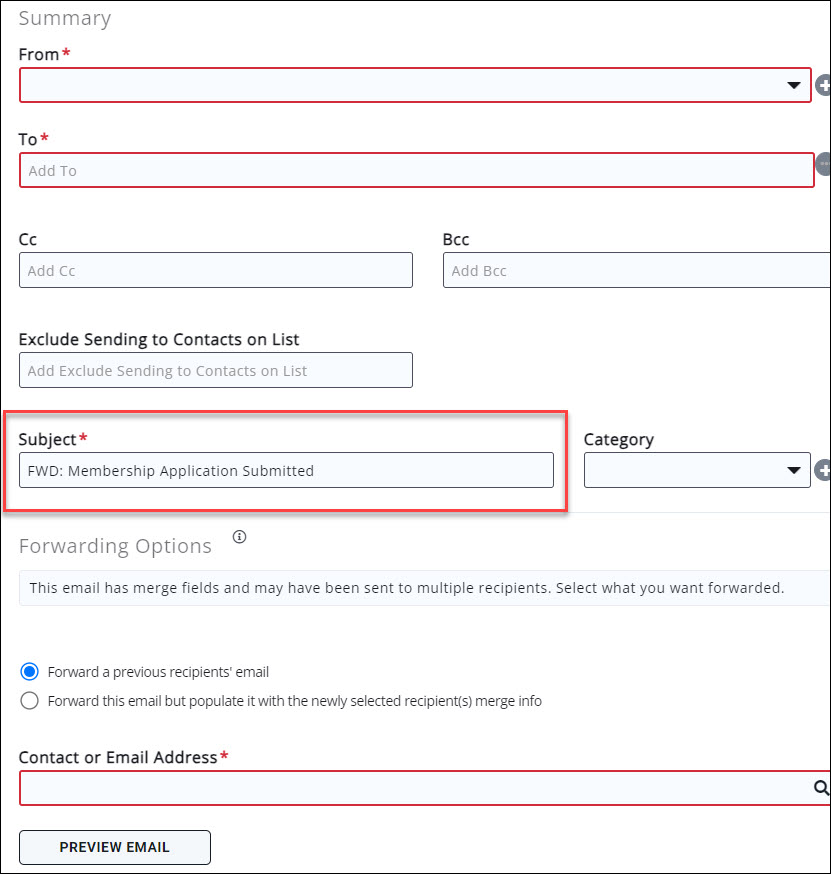Click the Subject text field

286,470
